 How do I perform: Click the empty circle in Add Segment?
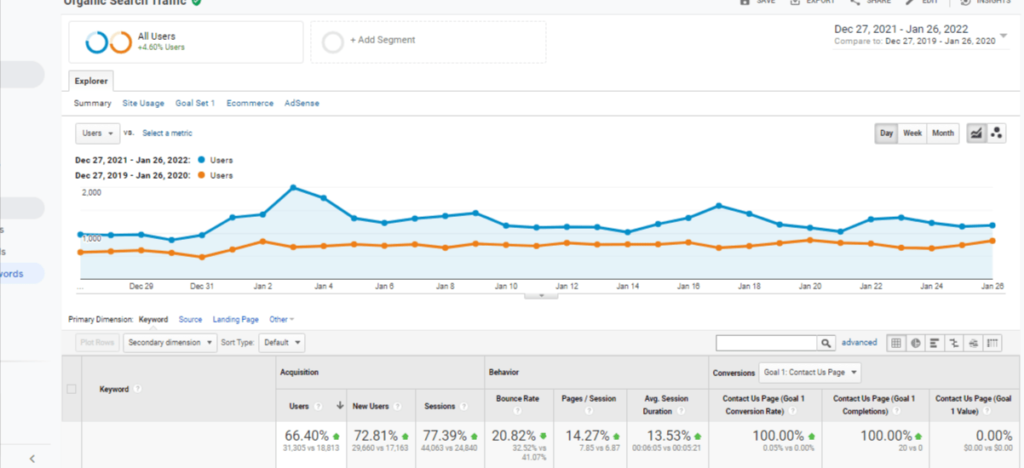pyautogui.click(x=332, y=42)
